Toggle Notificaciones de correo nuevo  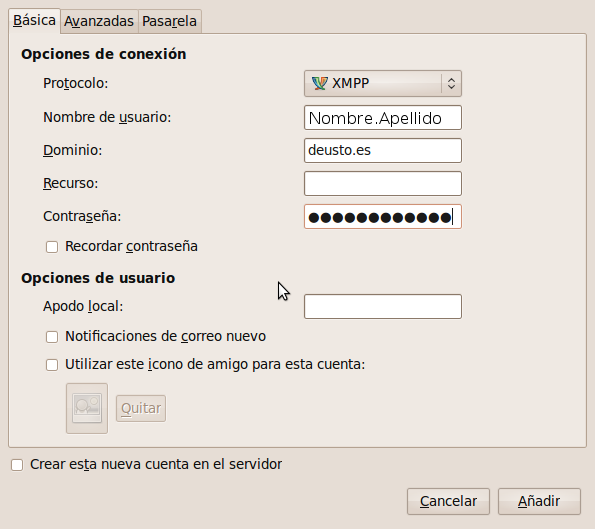point(52,337)
